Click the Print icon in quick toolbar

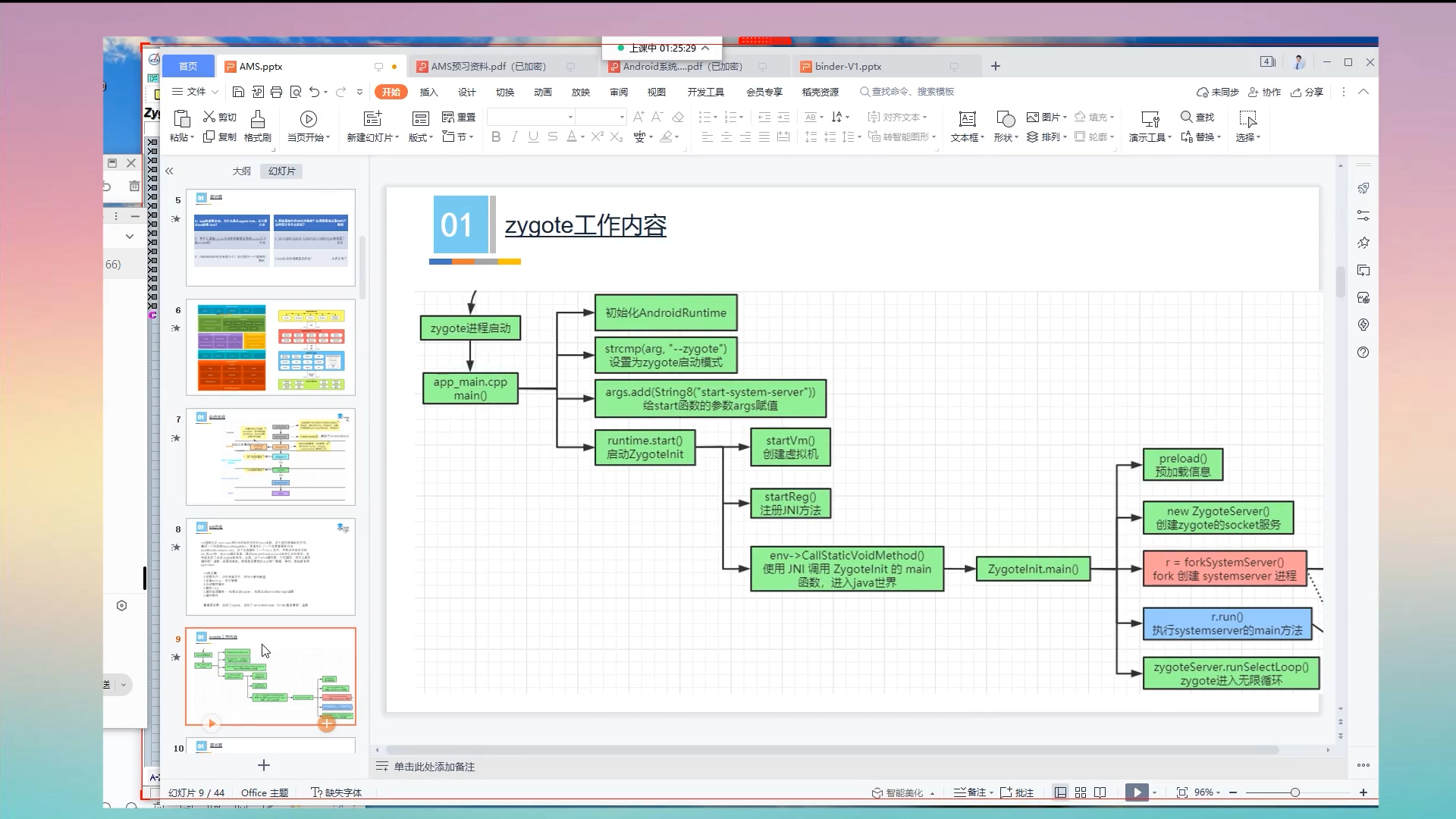276,92
